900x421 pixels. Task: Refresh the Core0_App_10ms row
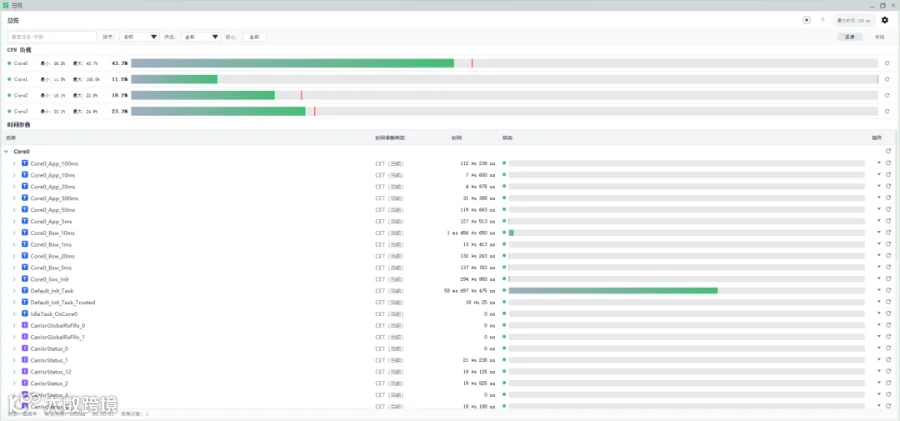click(888, 175)
